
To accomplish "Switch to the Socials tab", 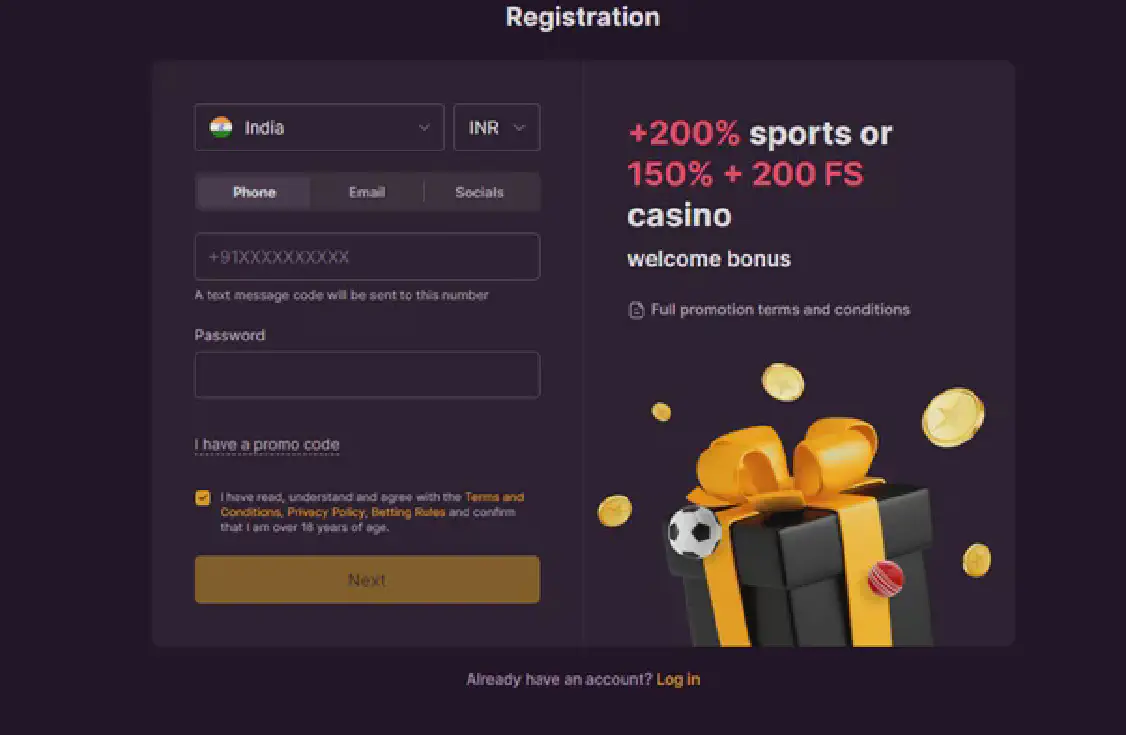I will (479, 192).
